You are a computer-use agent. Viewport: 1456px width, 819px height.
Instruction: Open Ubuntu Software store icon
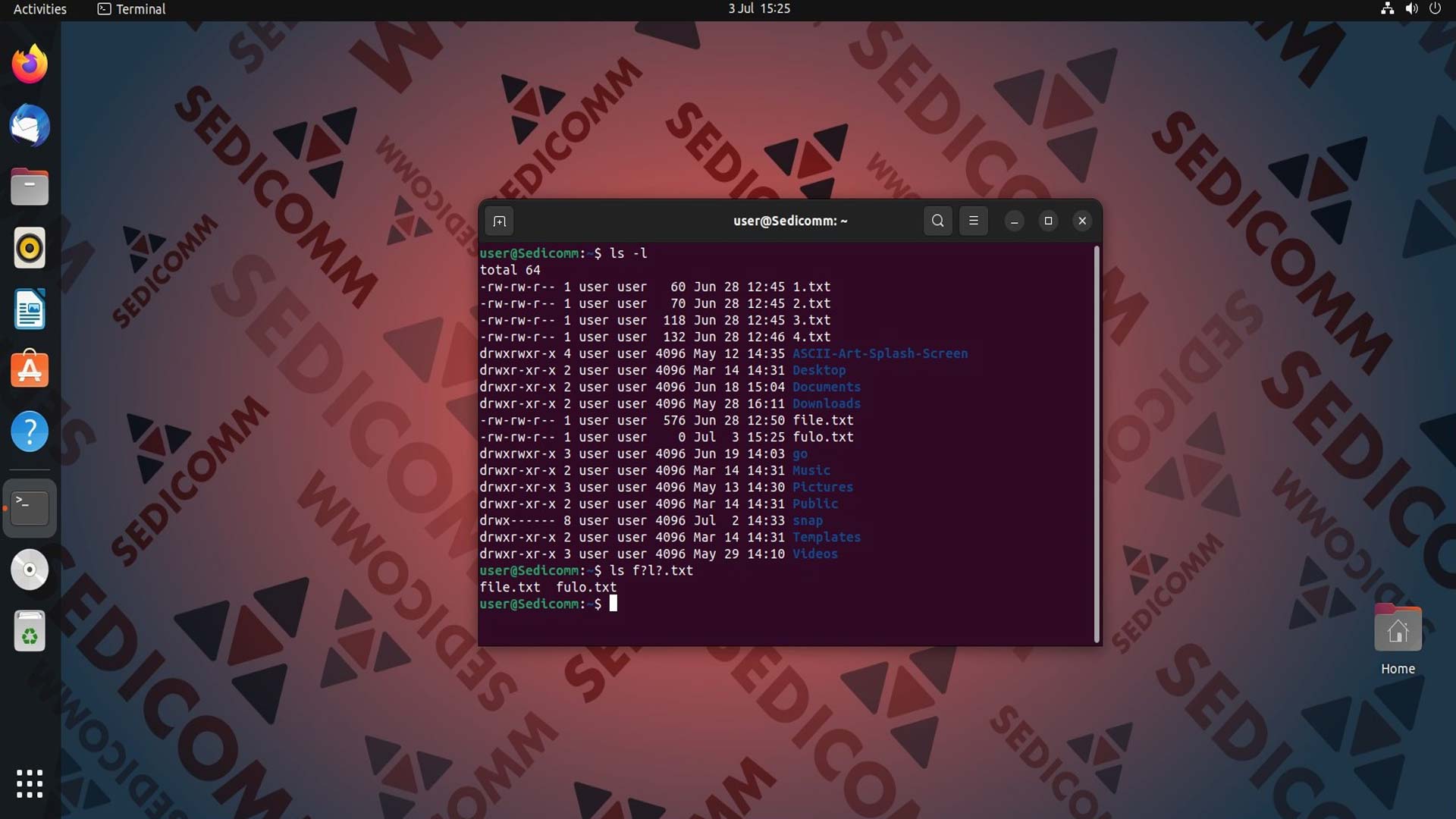coord(30,370)
